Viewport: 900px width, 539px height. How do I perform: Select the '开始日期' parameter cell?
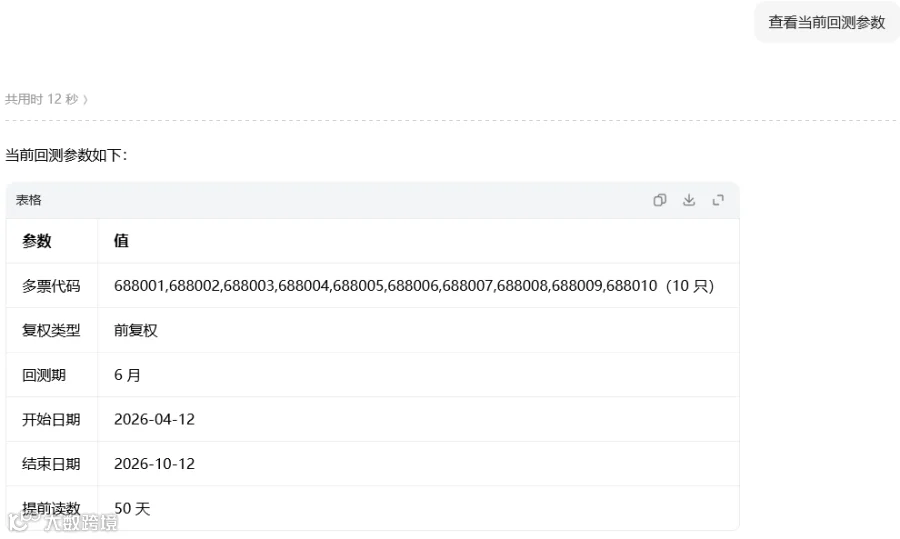point(51,420)
